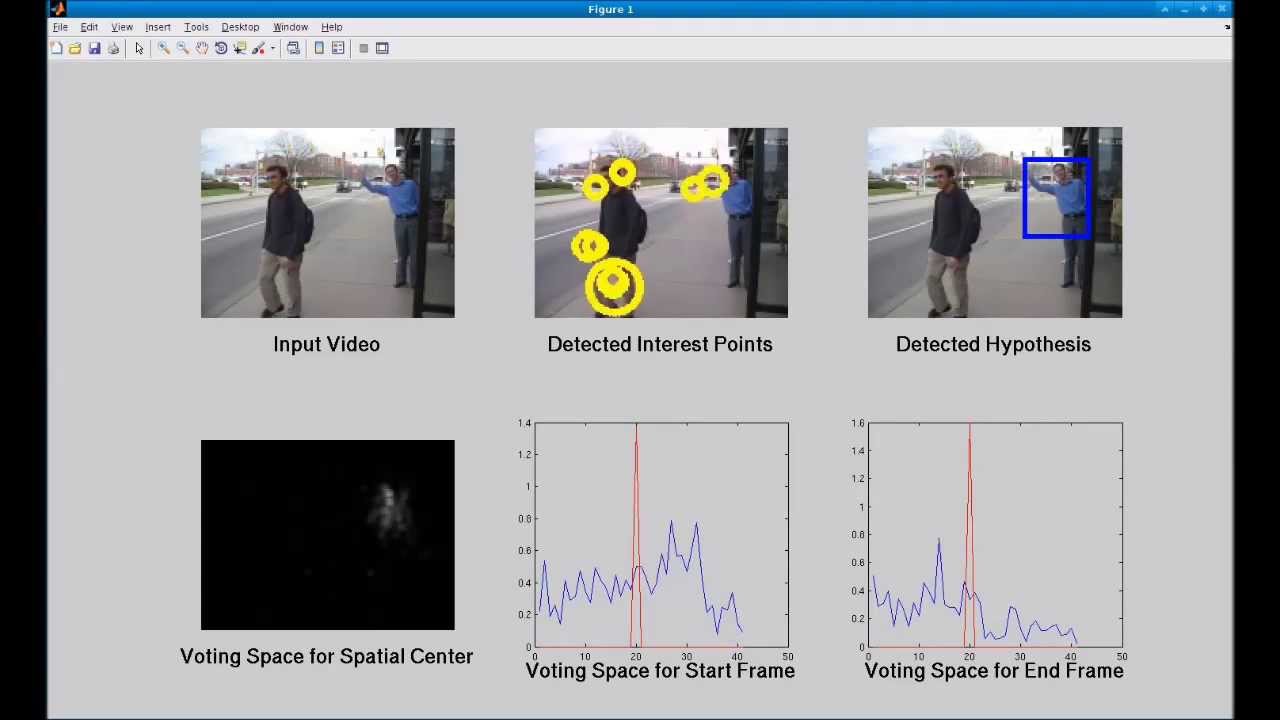Open the Window menu
Image resolution: width=1280 pixels, height=720 pixels.
(290, 27)
